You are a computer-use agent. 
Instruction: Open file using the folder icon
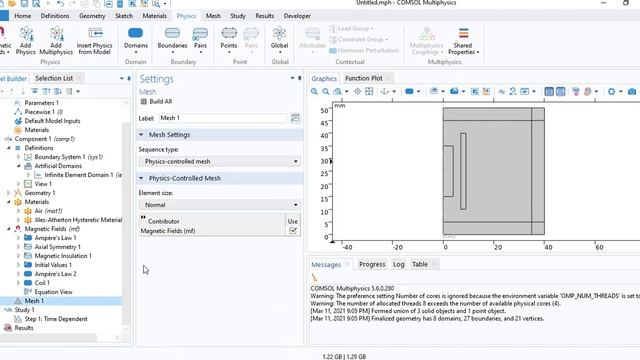click(12, 4)
